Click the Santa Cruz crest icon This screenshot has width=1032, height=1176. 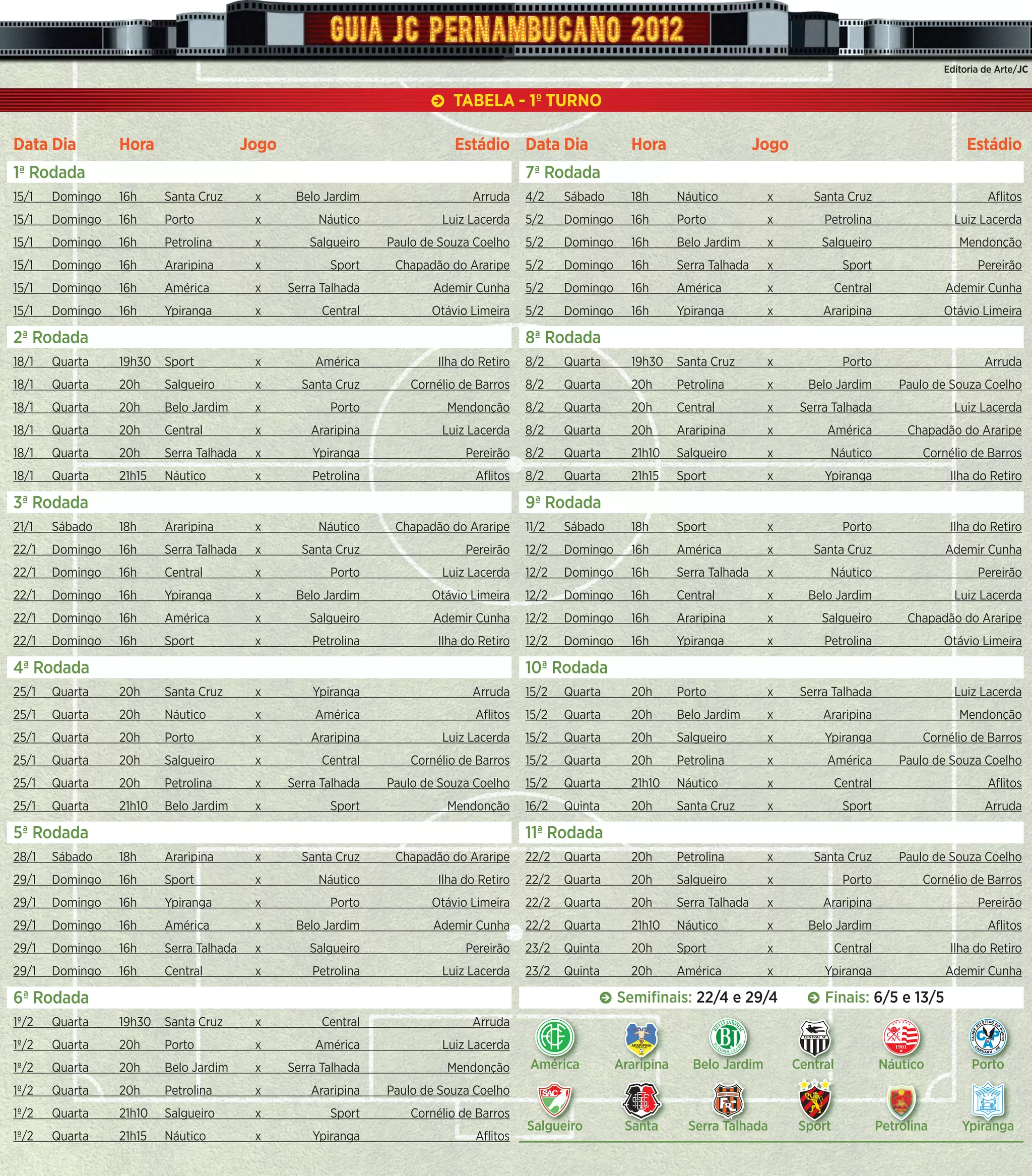[641, 1100]
